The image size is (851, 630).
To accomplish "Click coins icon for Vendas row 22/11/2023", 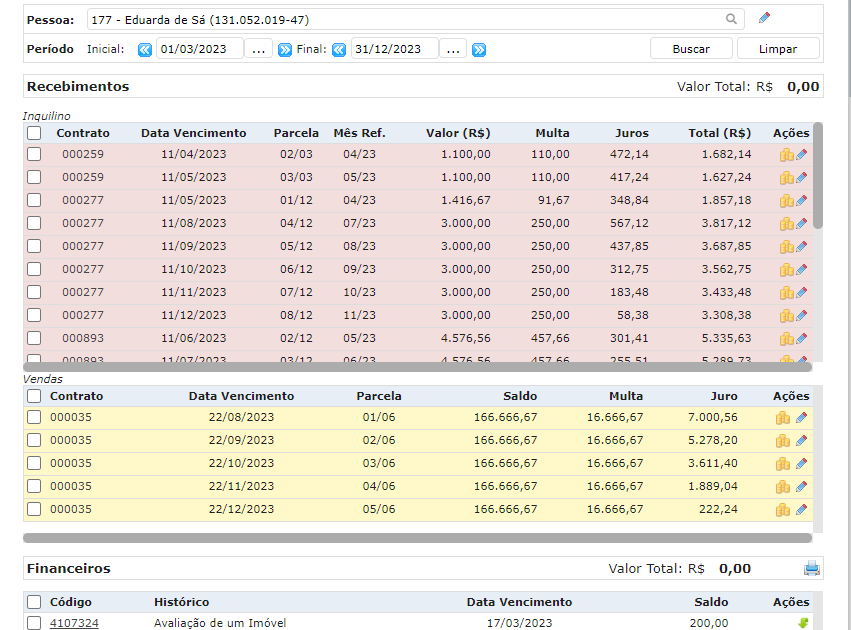I will coord(783,487).
